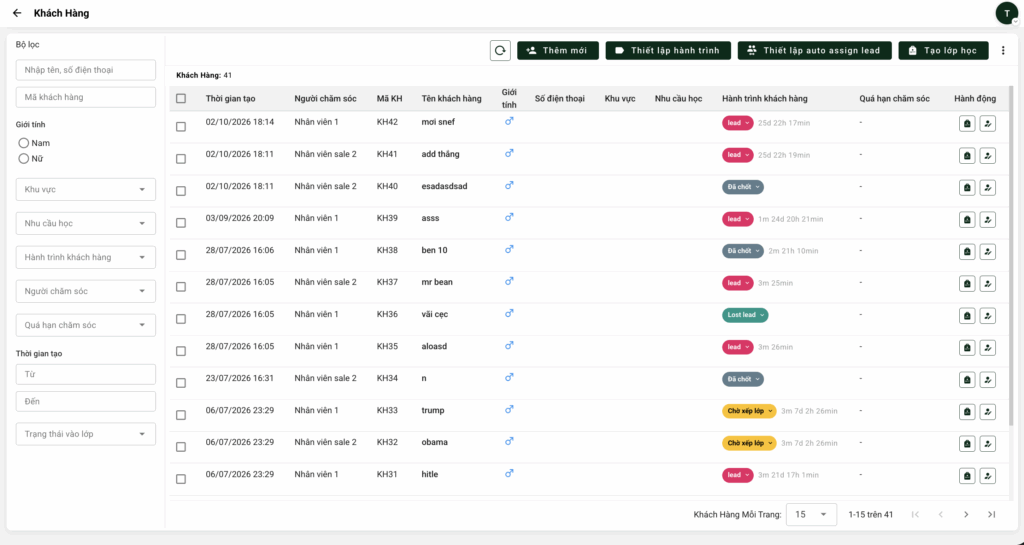Viewport: 1024px width, 545px height.
Task: Click backpack action icon for KH41
Action: 967,155
